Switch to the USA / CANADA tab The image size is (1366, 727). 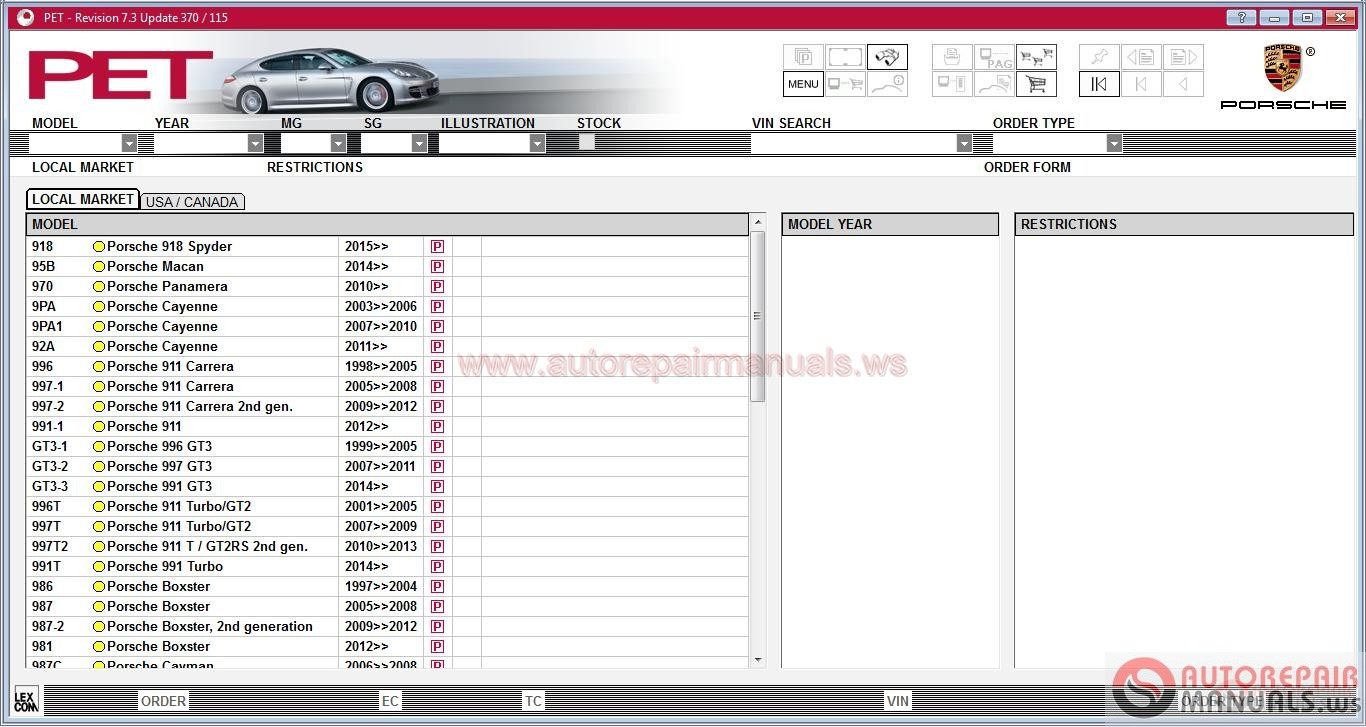point(192,202)
